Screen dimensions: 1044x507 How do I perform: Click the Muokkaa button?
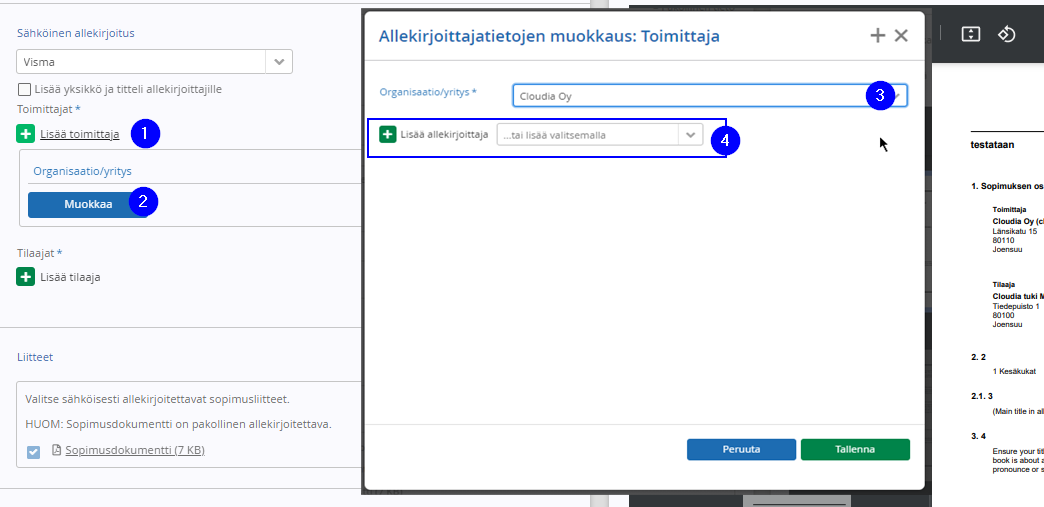(x=89, y=204)
